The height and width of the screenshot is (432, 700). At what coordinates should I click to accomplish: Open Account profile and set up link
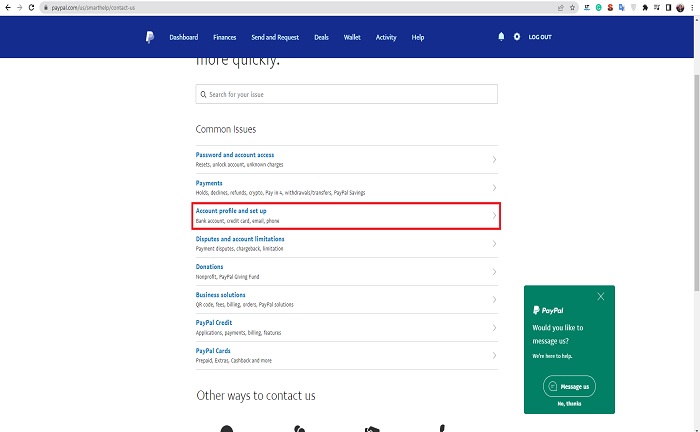tap(231, 211)
